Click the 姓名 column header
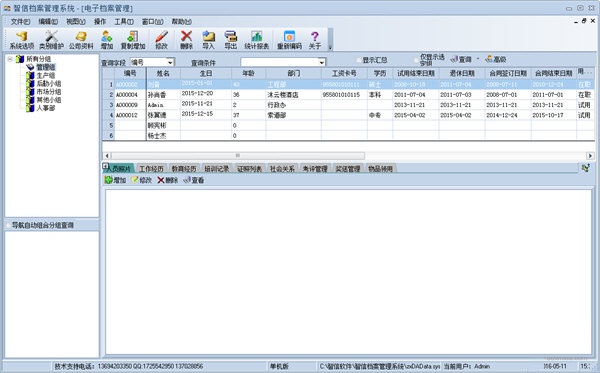 (x=163, y=73)
